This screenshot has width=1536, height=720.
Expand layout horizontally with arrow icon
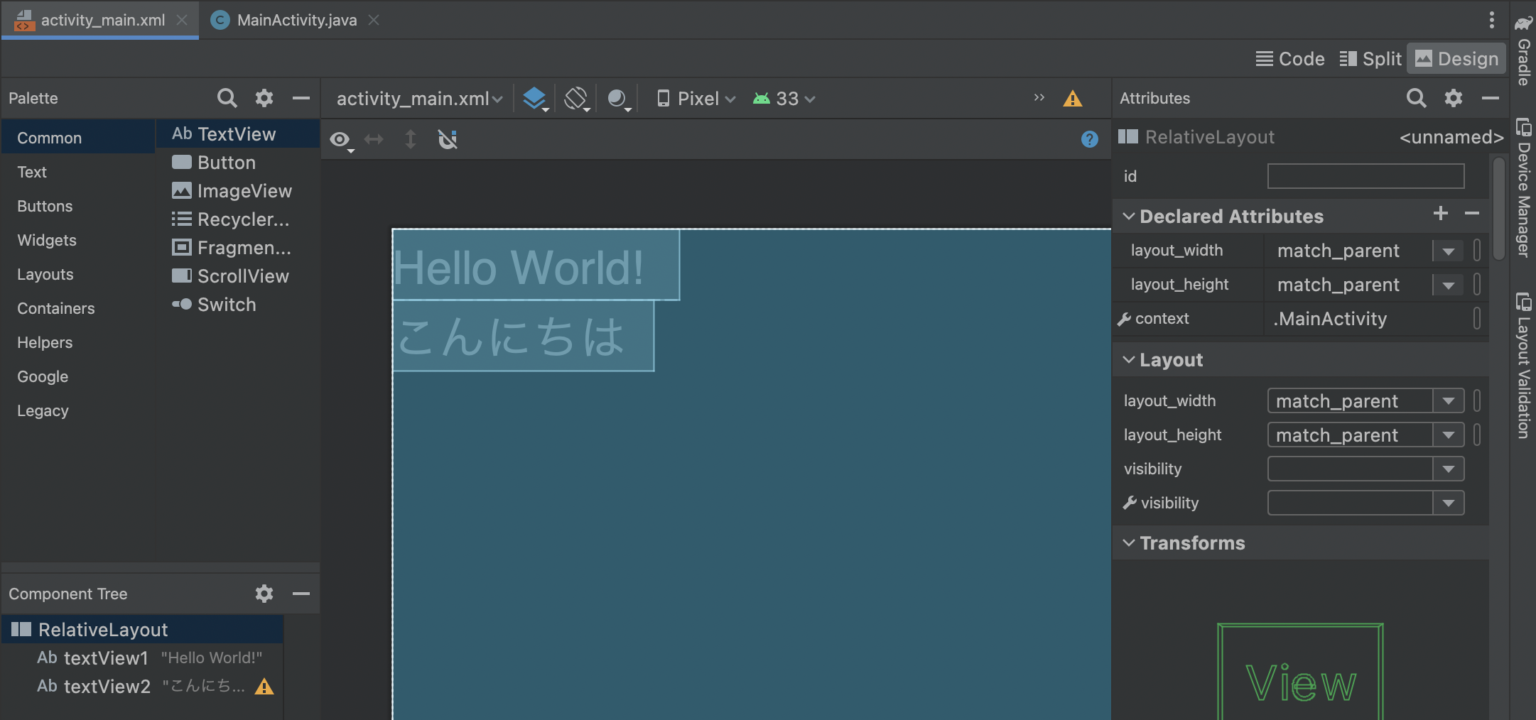pyautogui.click(x=374, y=139)
